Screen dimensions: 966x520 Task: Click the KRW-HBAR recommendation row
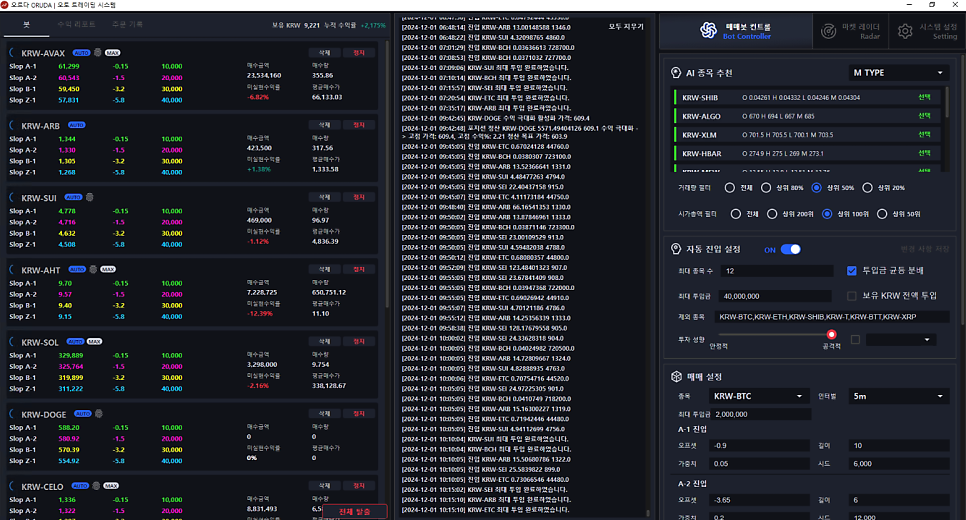(807, 153)
